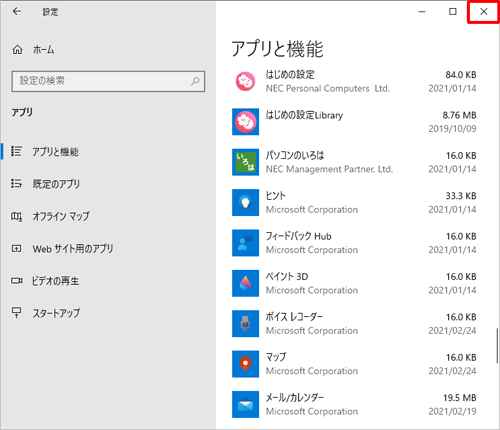This screenshot has width=500, height=430.
Task: Open the ホーム home icon
Action: 17,50
